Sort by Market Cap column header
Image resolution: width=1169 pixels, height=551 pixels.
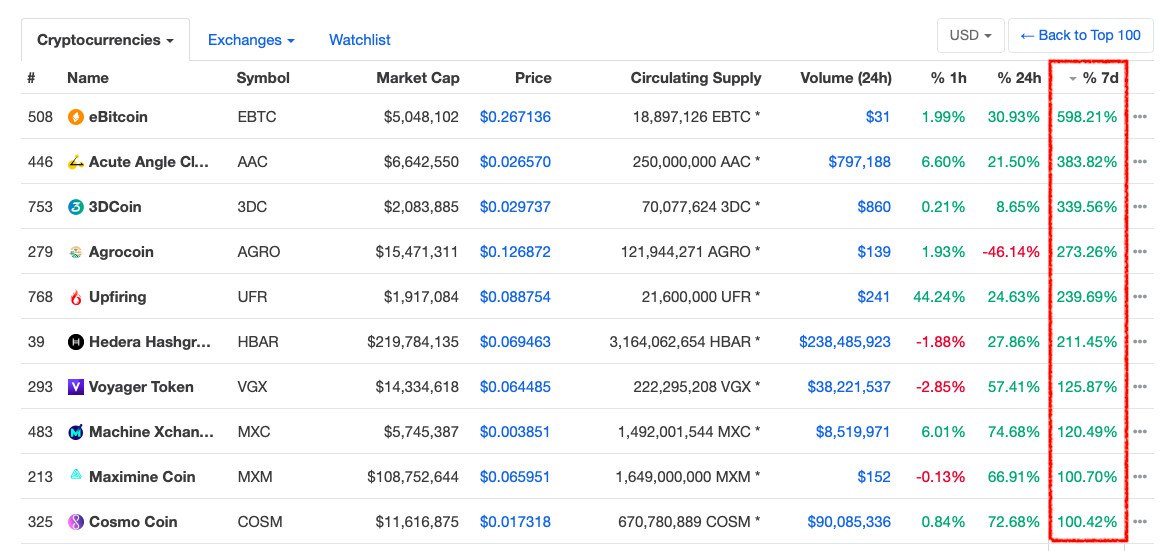[x=417, y=78]
